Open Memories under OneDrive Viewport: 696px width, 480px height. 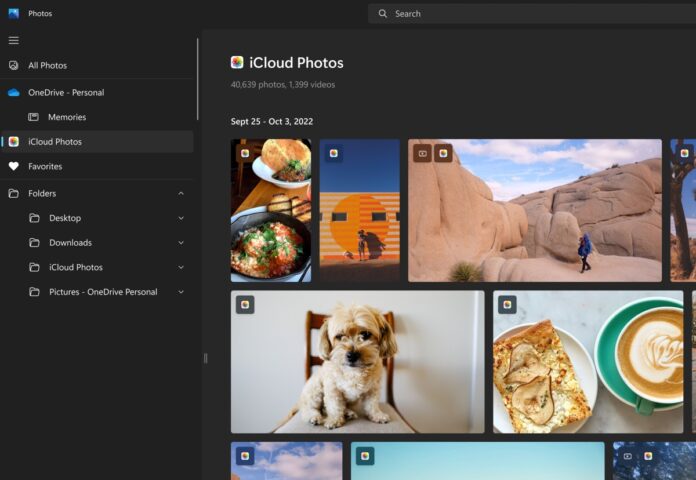pos(97,117)
